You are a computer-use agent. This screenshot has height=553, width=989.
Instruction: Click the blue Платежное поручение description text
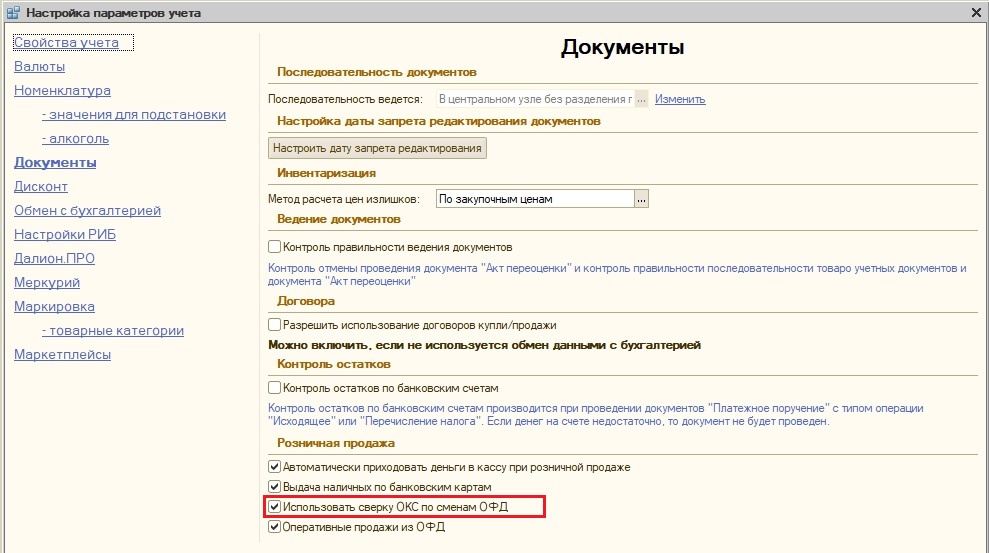point(595,415)
